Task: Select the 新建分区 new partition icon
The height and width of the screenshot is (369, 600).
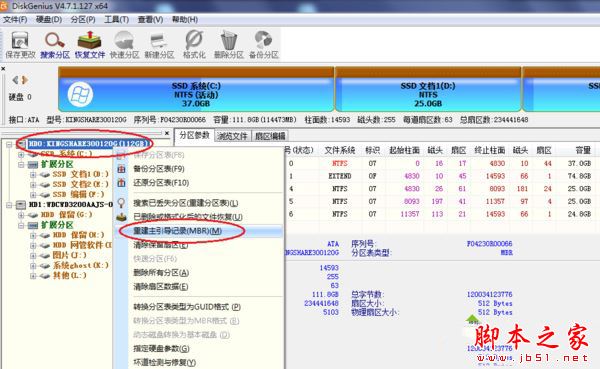Action: 159,44
